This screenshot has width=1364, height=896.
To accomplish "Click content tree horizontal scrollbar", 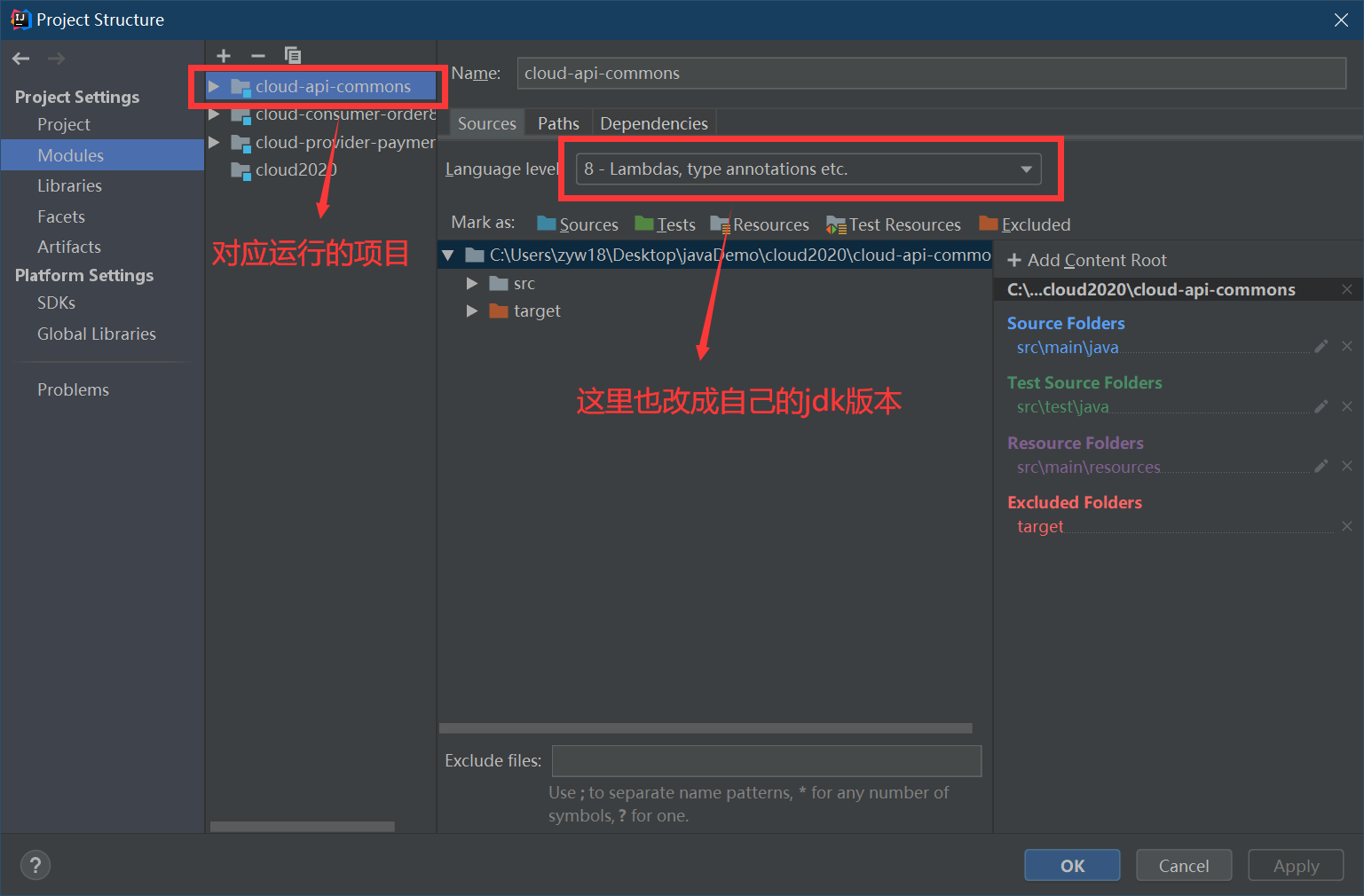I will click(x=706, y=728).
